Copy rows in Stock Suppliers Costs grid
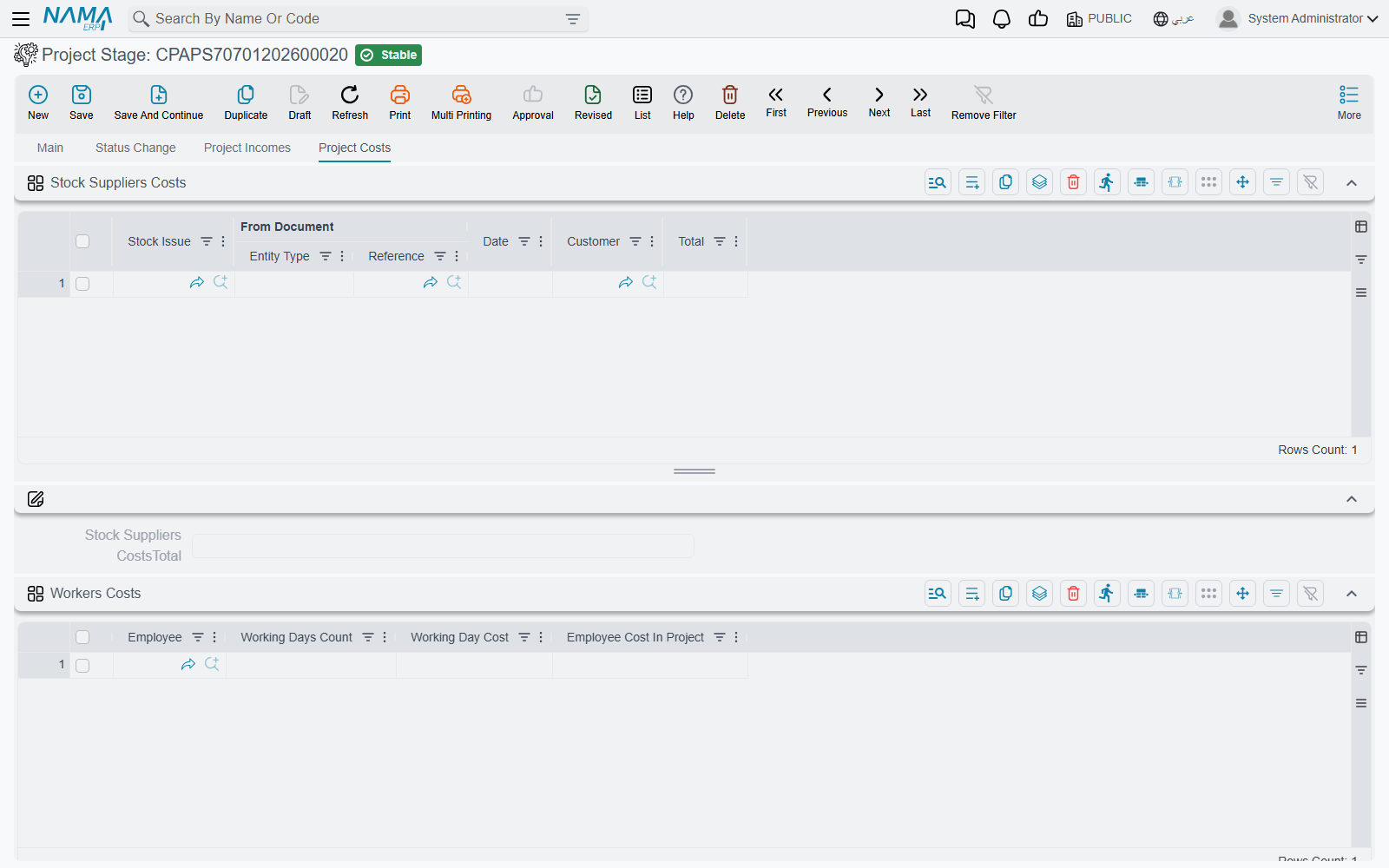 tap(1005, 182)
